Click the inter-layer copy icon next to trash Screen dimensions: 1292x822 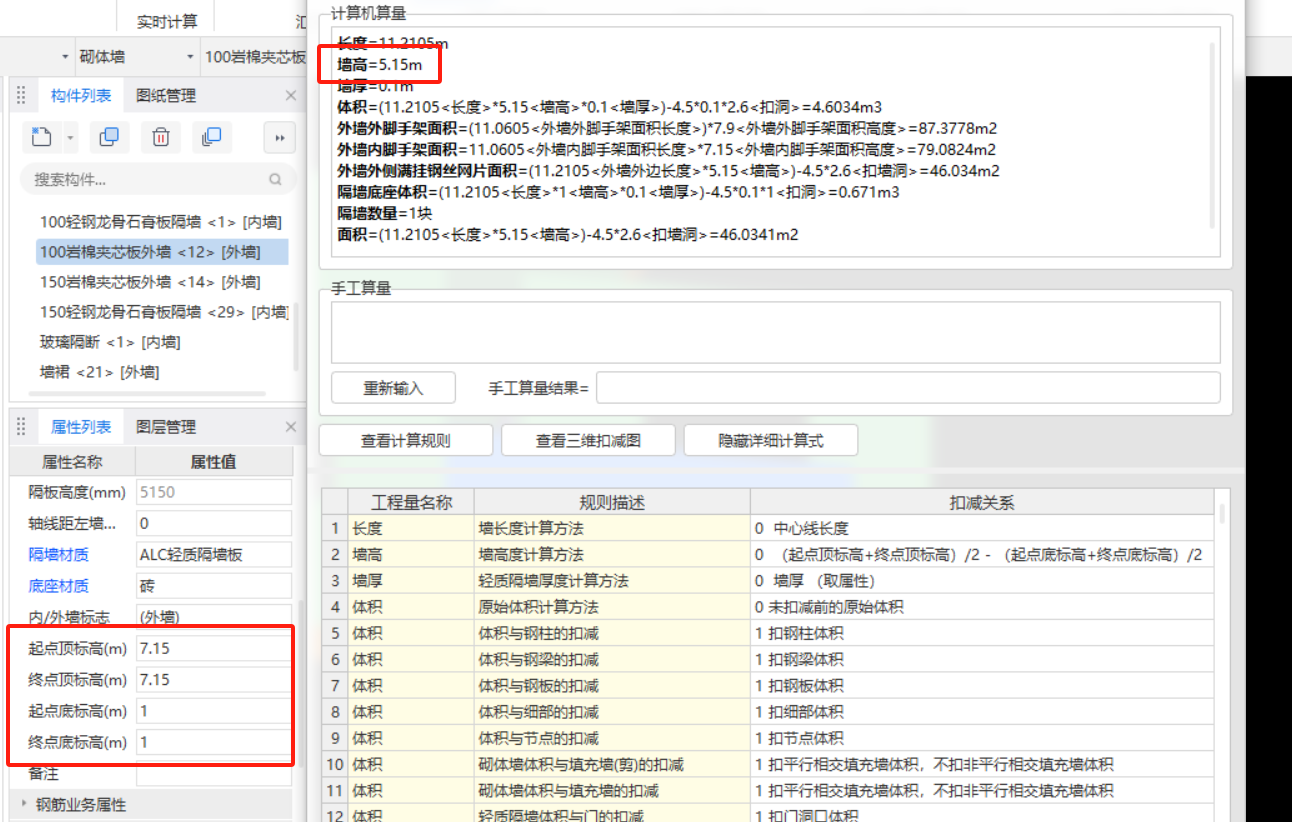[212, 137]
